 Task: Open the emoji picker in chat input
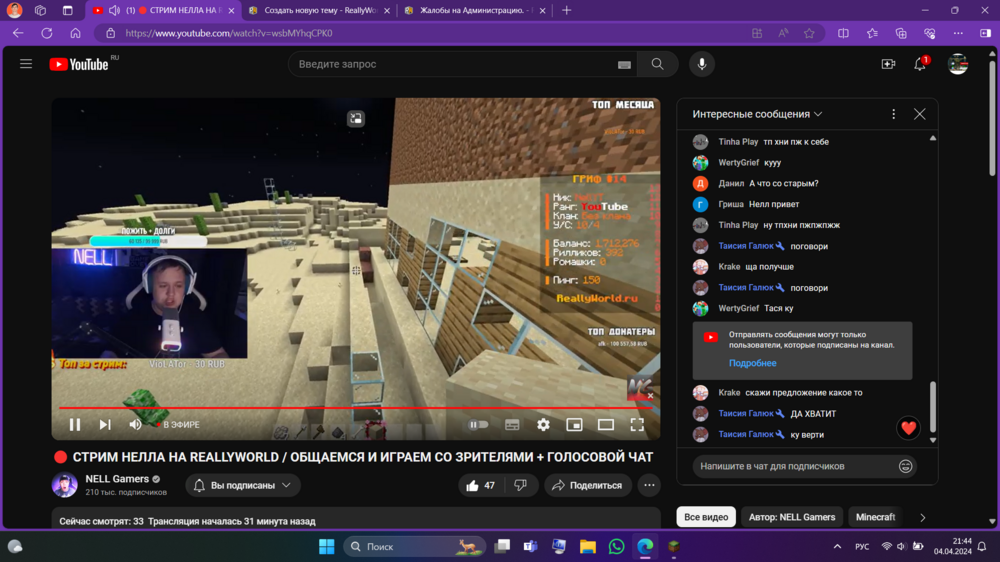pyautogui.click(x=905, y=466)
